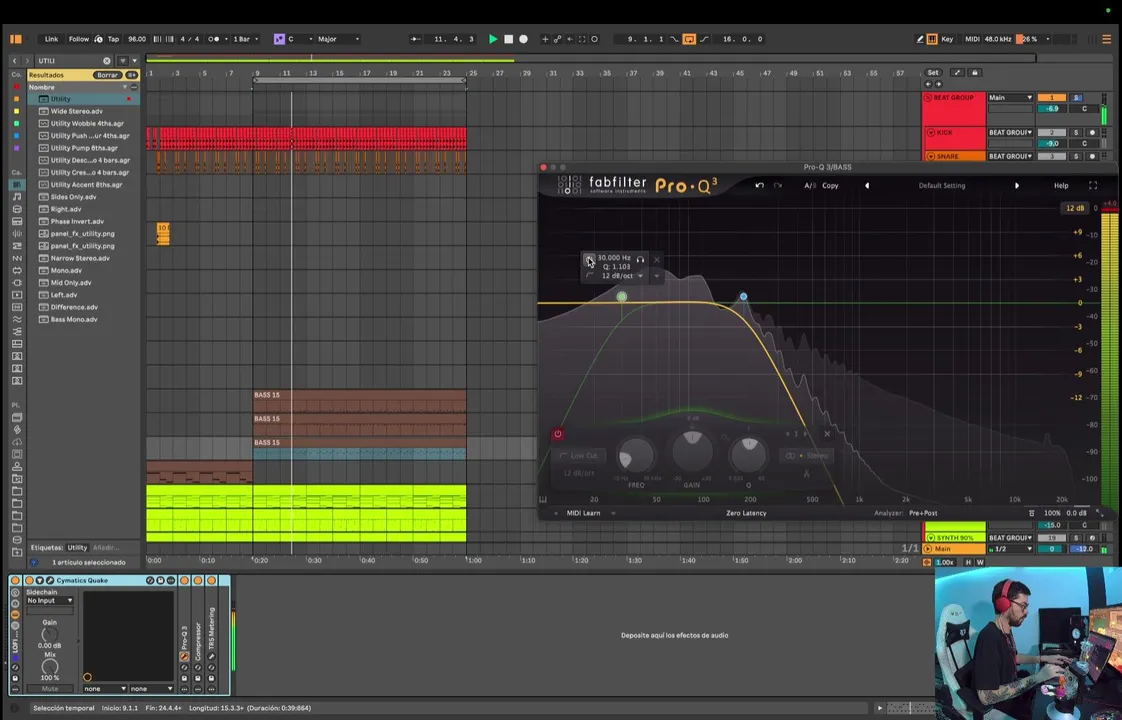1122x720 pixels.
Task: Enable the MIDI map mode
Action: (x=972, y=39)
